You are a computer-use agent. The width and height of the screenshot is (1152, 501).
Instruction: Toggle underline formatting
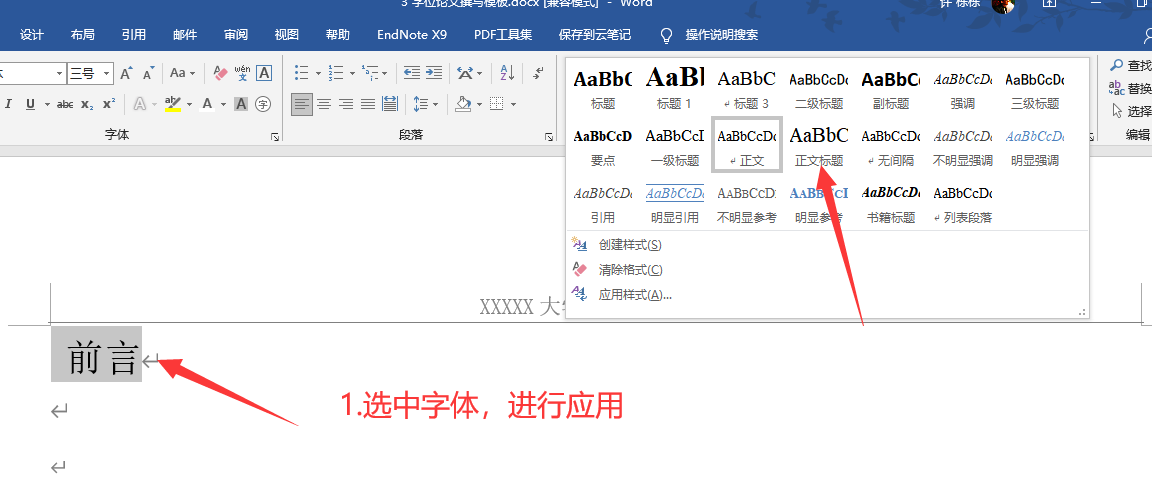30,104
